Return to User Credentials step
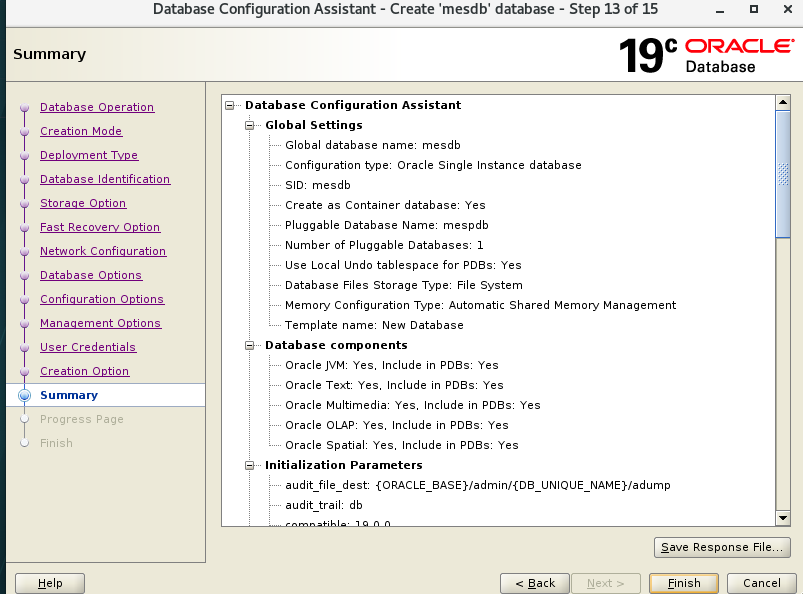 (x=88, y=347)
